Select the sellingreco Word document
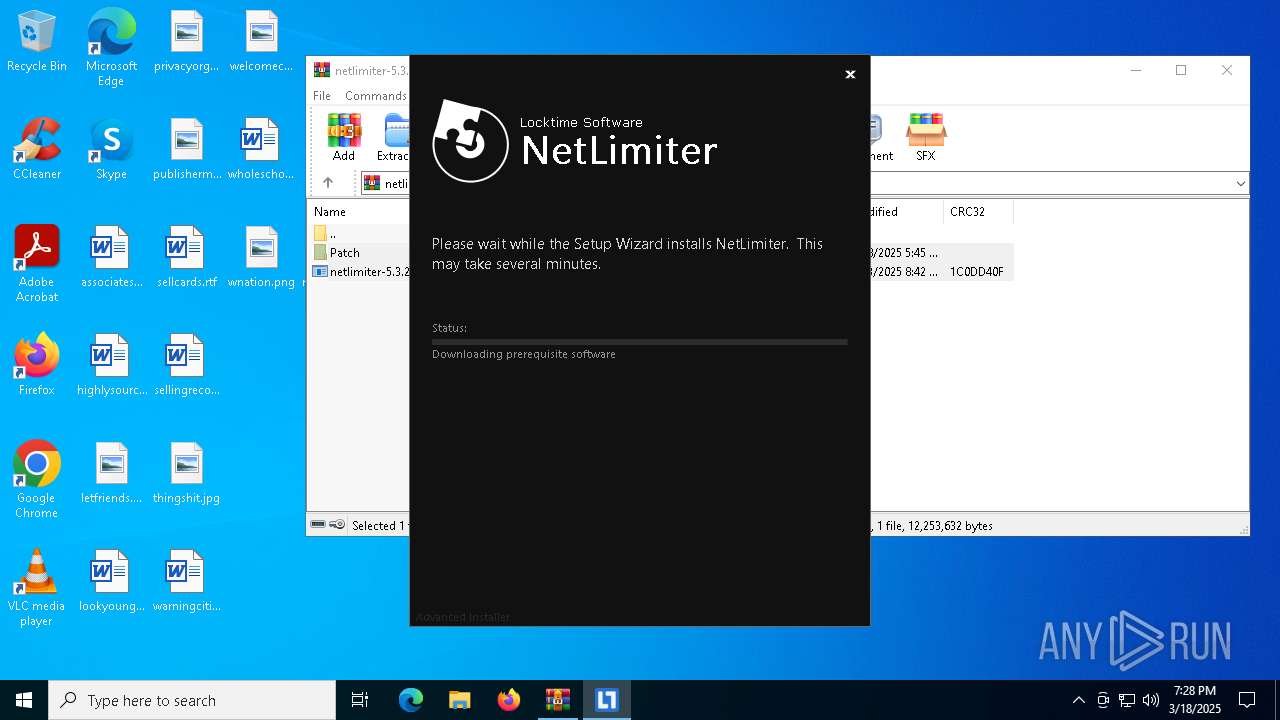 (186, 365)
